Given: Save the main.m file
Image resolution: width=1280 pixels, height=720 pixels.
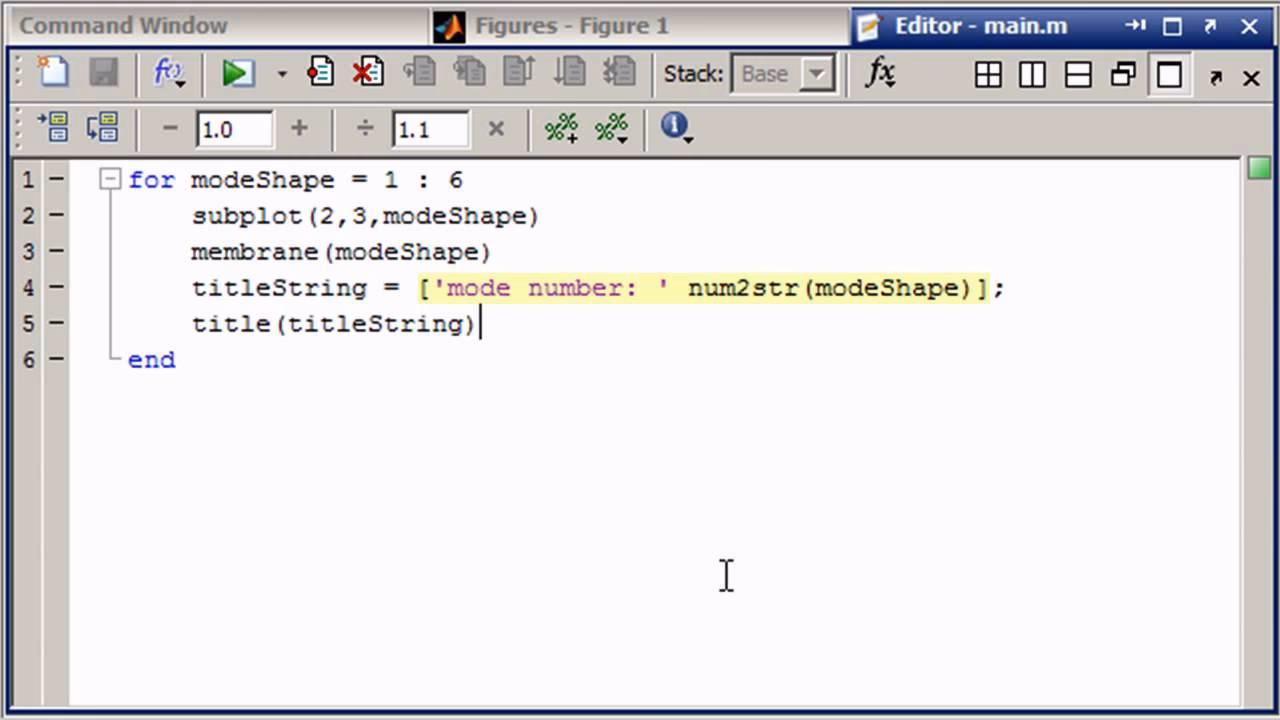Looking at the screenshot, I should (x=104, y=73).
